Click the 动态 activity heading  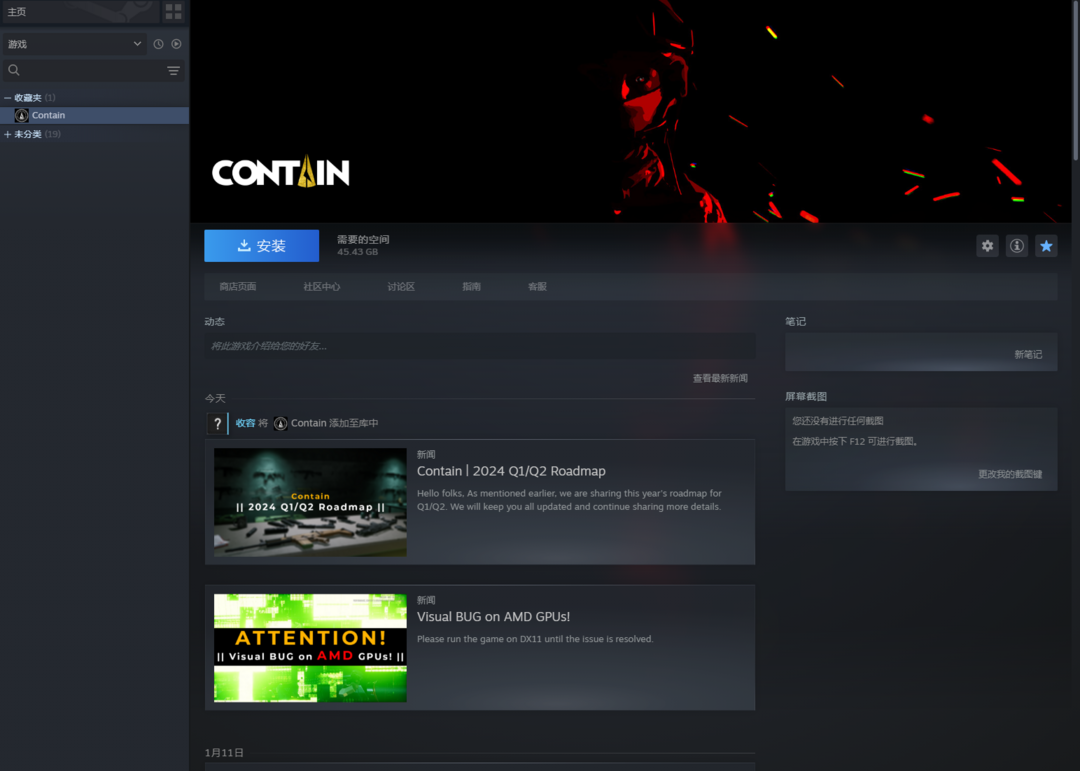pyautogui.click(x=215, y=322)
